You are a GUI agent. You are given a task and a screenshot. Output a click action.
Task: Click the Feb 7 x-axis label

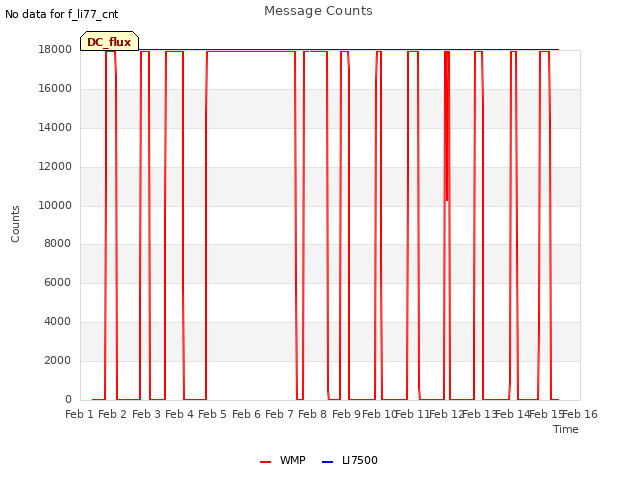[279, 414]
